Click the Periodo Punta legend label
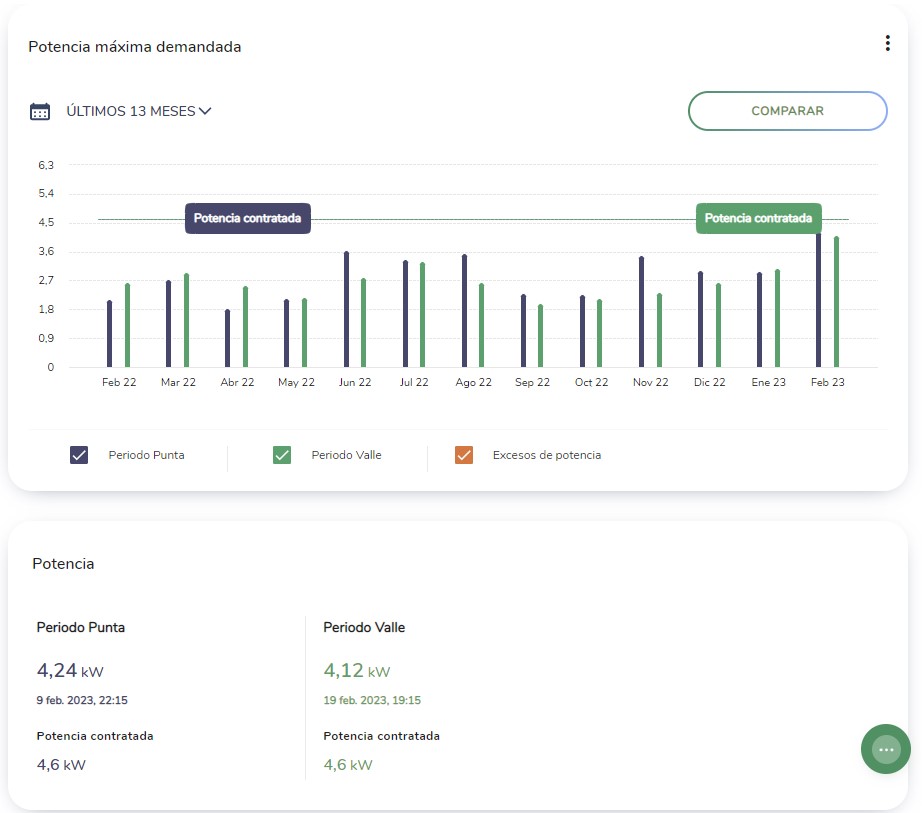 146,455
